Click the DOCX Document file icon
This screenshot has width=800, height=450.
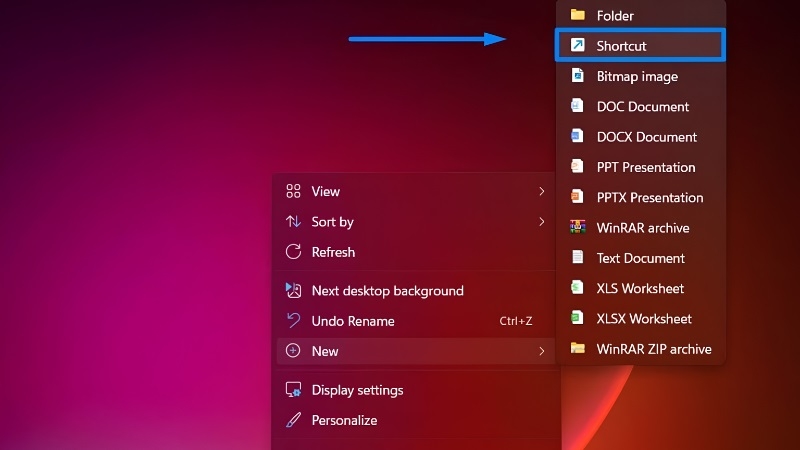pos(577,136)
